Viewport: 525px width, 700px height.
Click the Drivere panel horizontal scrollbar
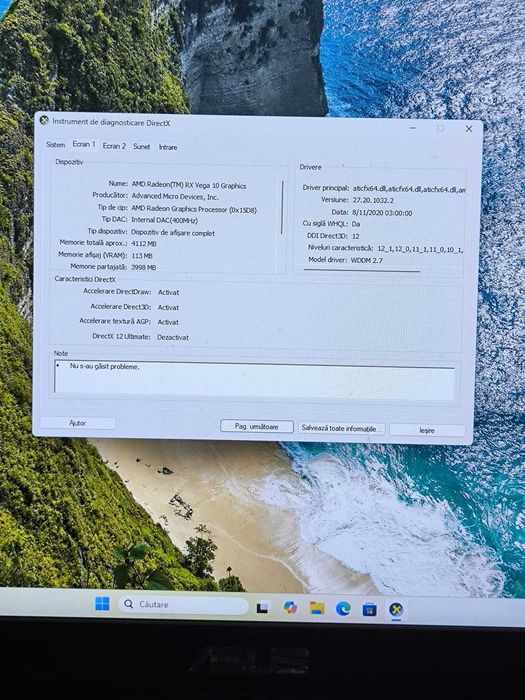click(x=362, y=270)
